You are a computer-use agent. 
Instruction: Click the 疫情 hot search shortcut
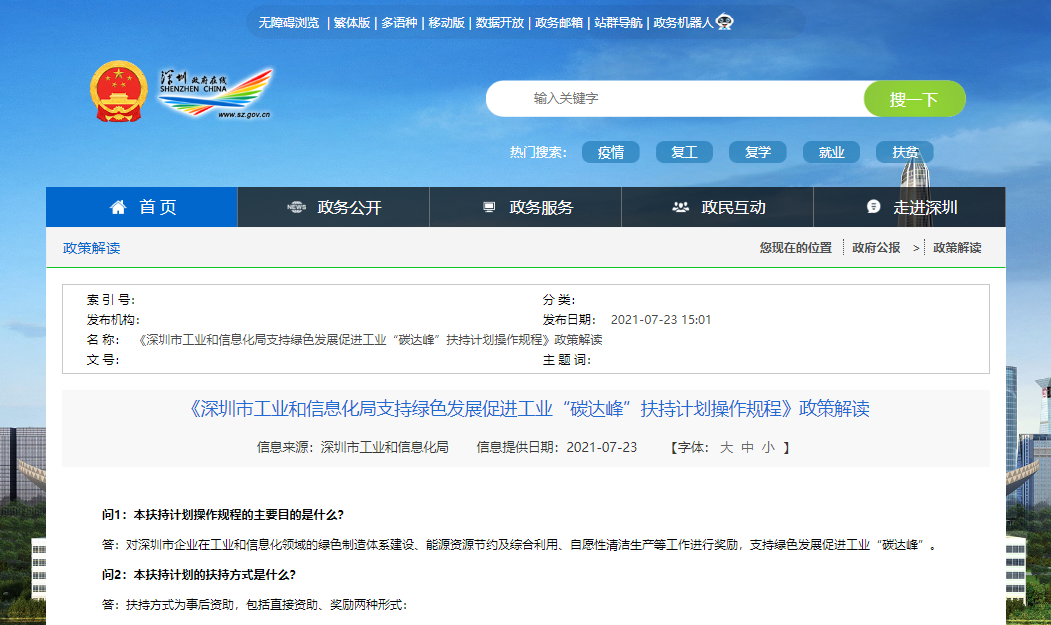click(x=611, y=152)
